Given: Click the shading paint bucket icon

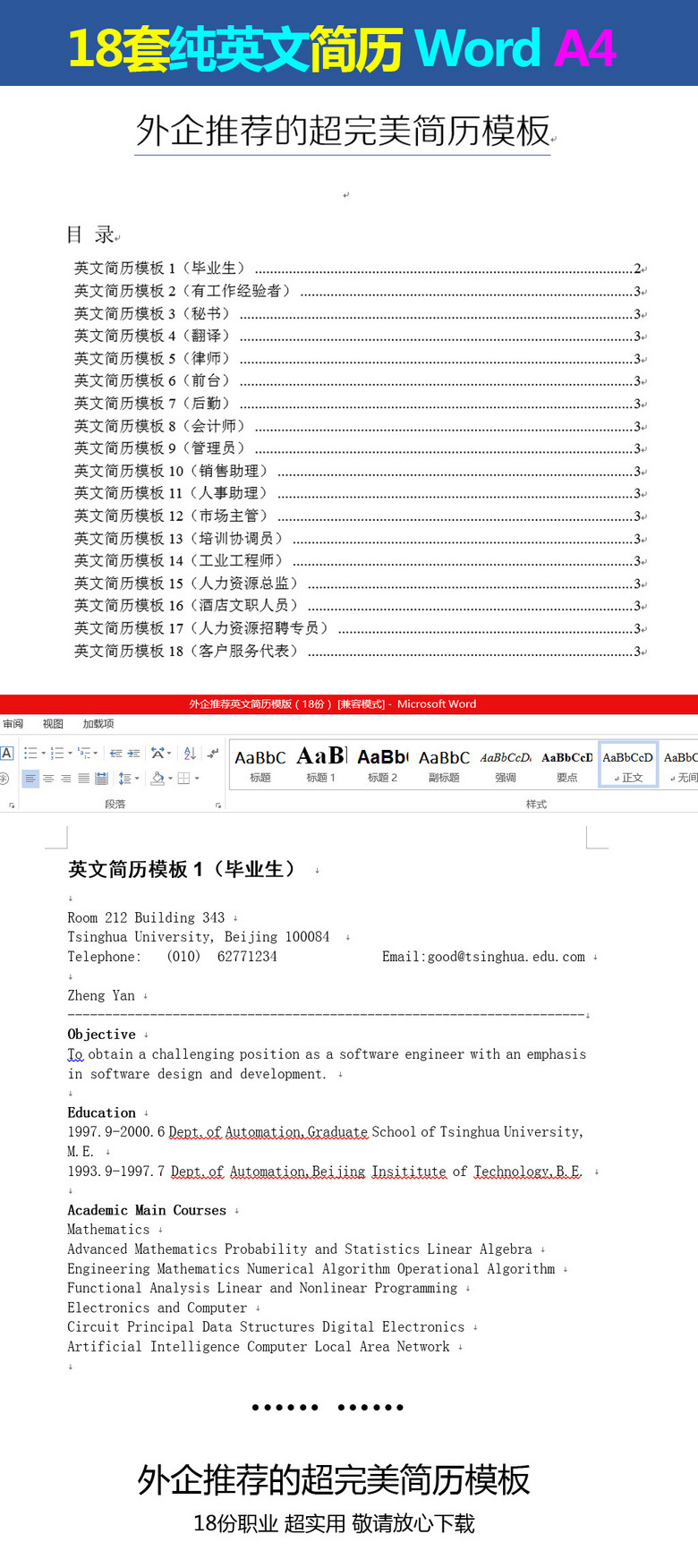Looking at the screenshot, I should tap(157, 779).
